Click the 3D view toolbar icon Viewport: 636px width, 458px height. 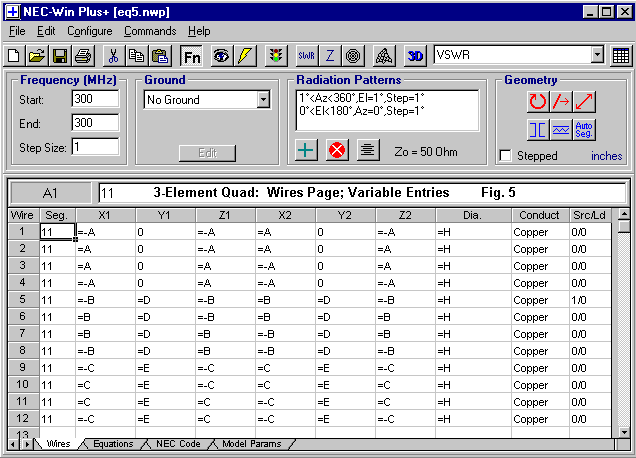click(416, 56)
